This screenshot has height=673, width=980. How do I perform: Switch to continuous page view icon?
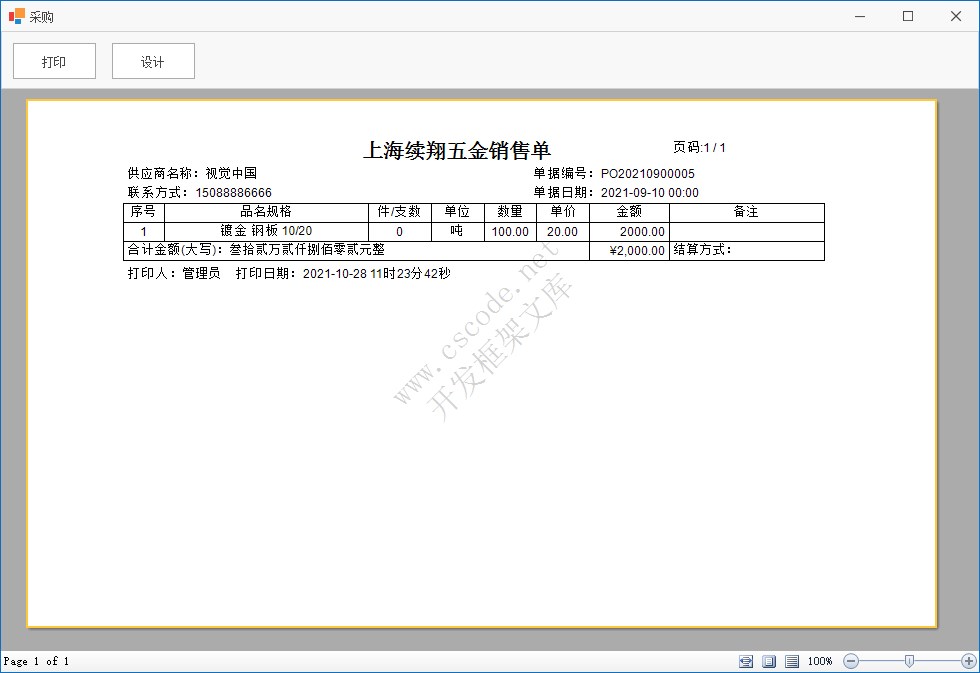[792, 661]
